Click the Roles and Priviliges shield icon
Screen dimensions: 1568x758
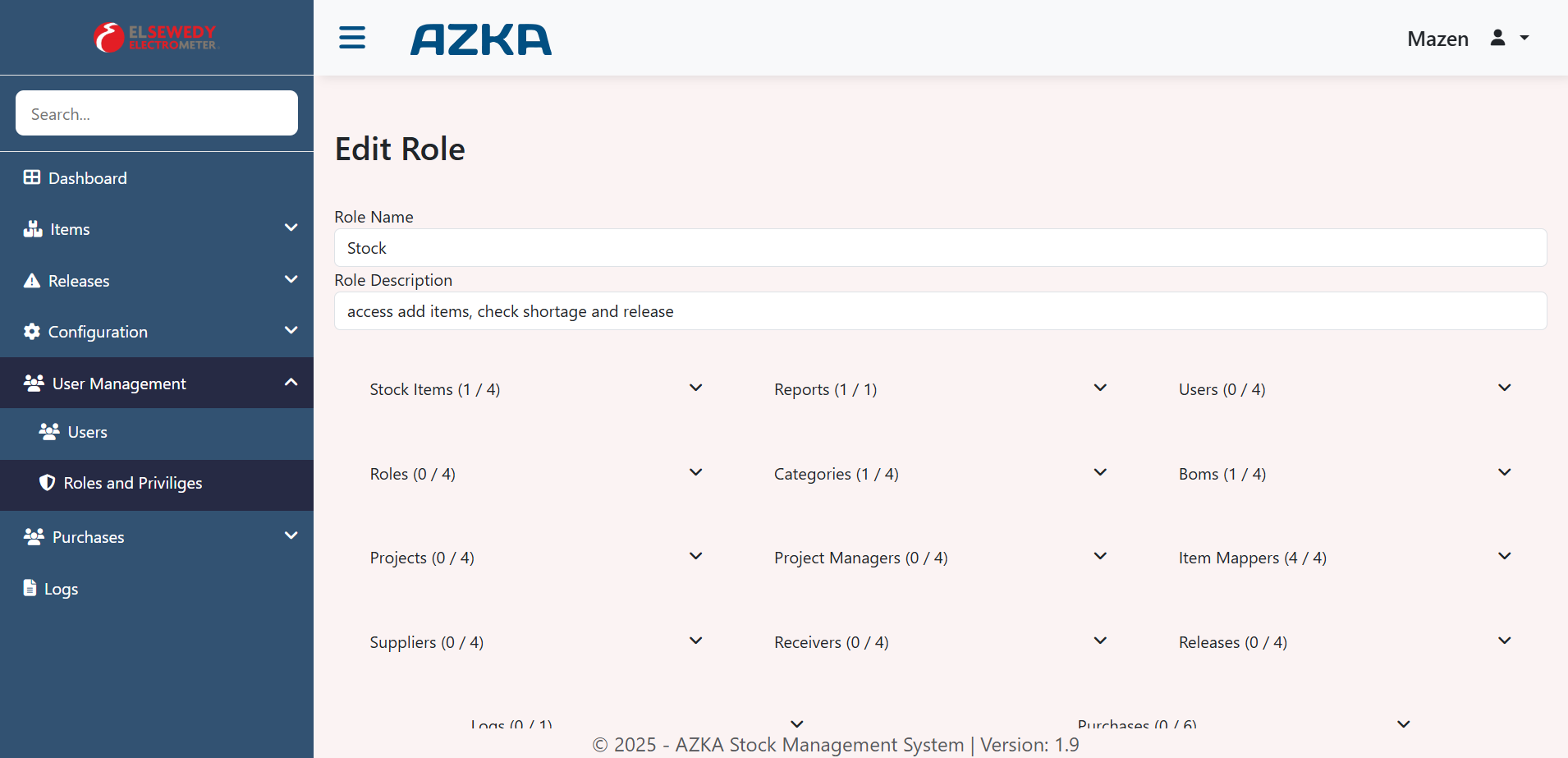pos(48,483)
